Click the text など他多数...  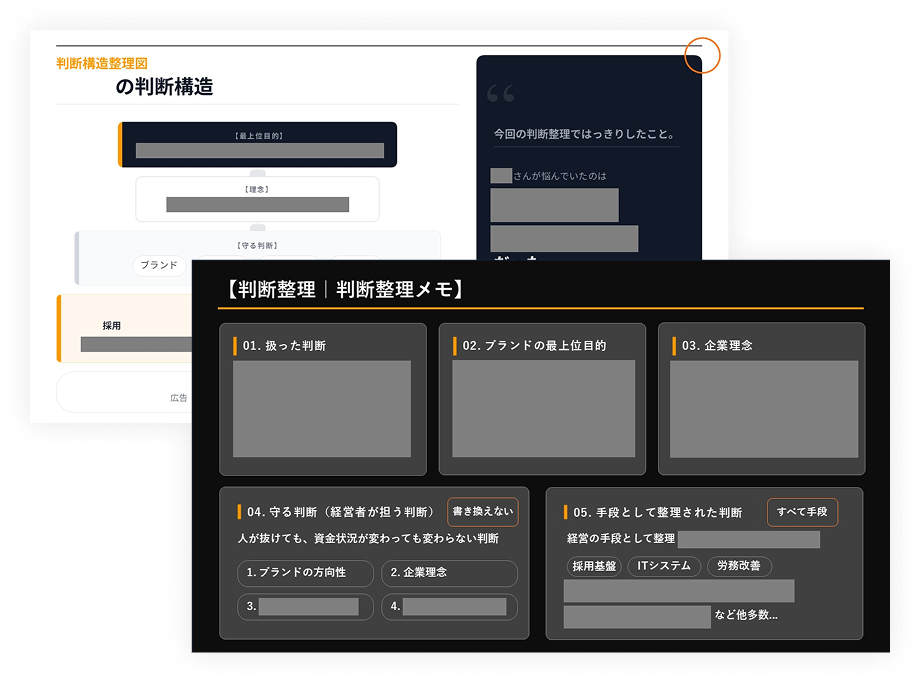(x=746, y=615)
